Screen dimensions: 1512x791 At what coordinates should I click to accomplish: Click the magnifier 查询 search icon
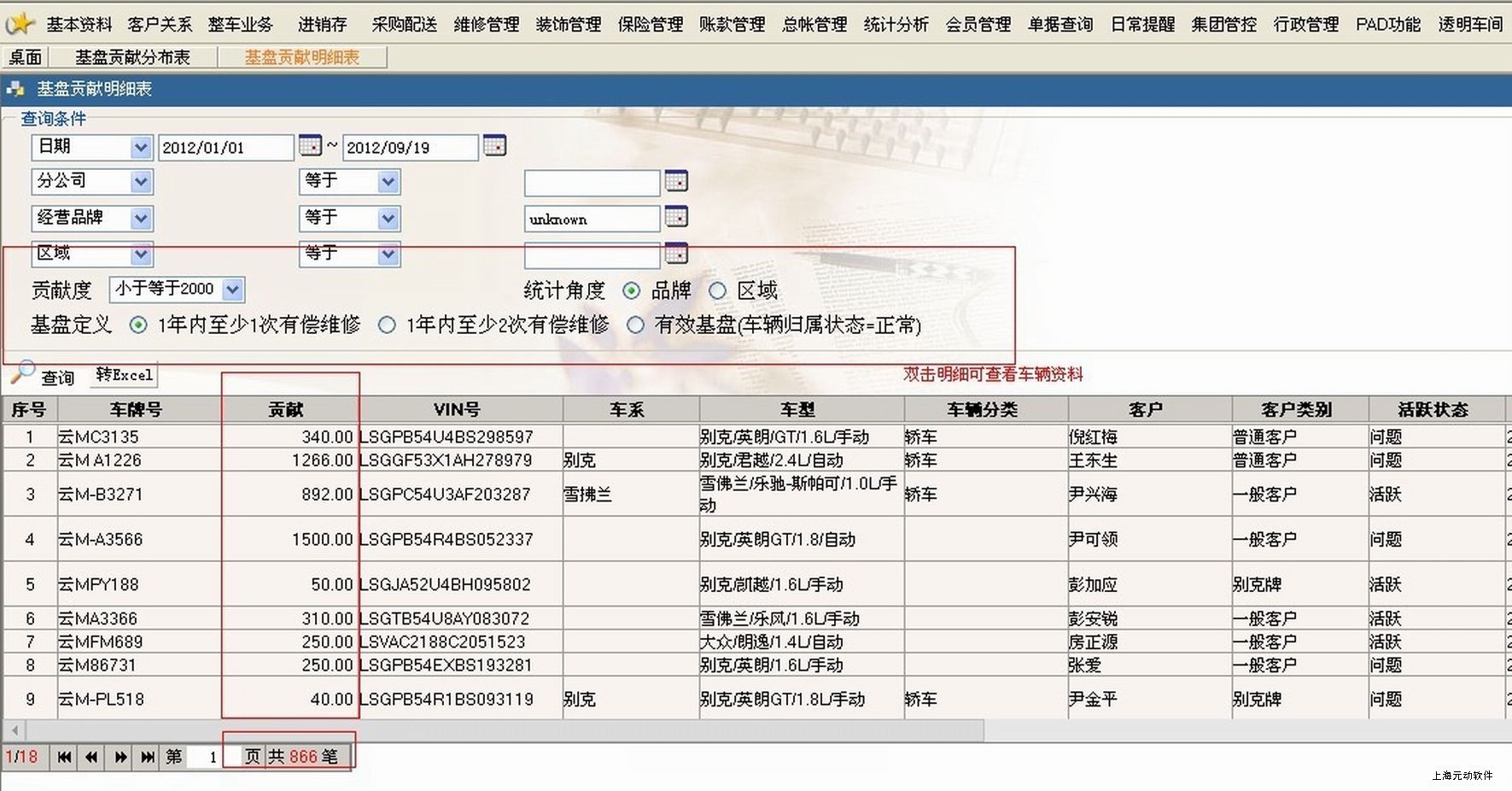[23, 372]
